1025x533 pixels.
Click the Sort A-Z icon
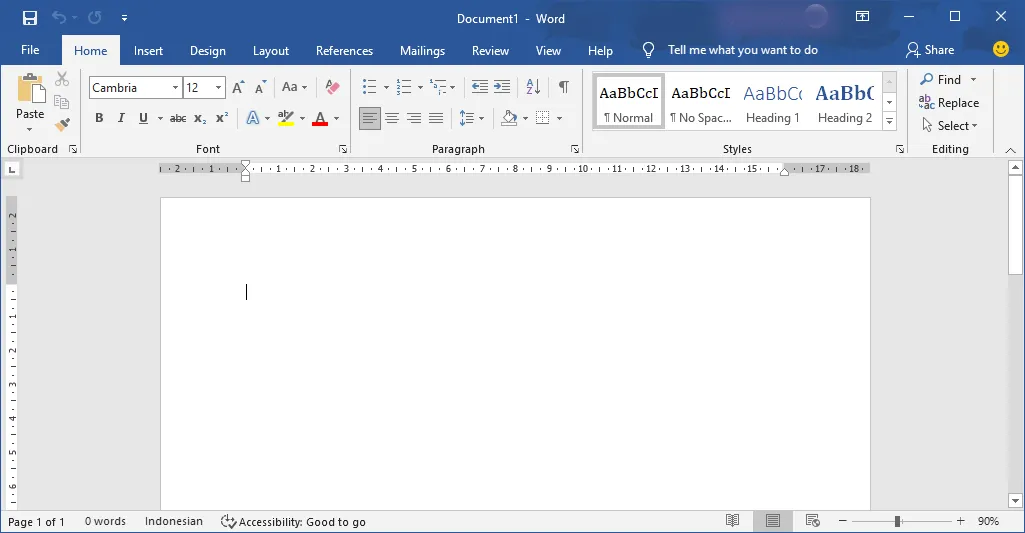coord(533,87)
